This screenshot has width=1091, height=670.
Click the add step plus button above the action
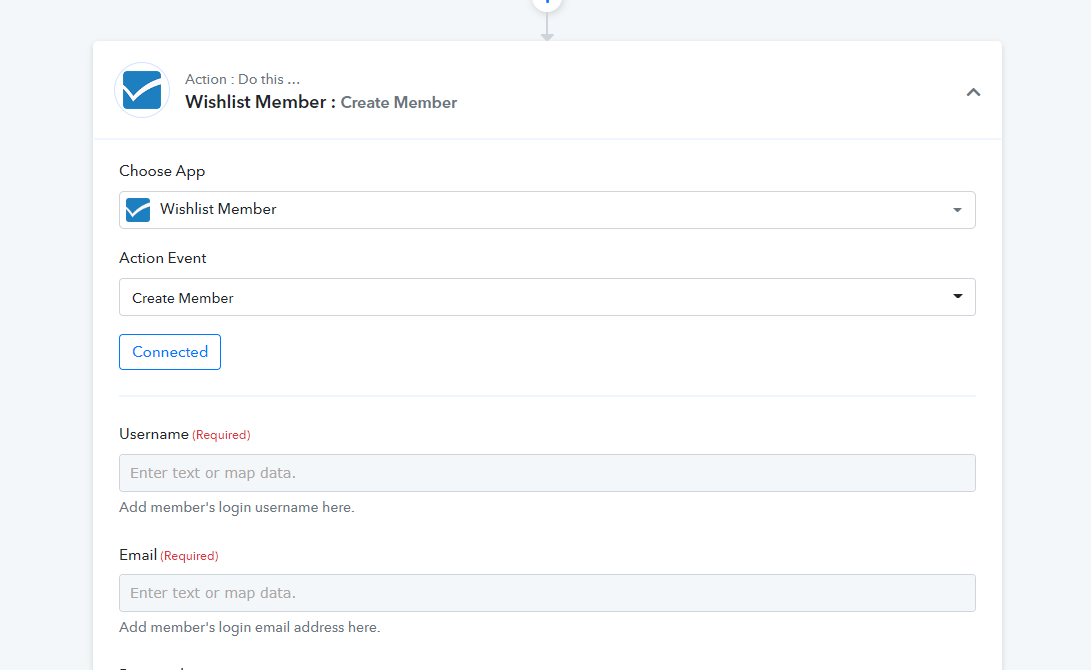(x=547, y=2)
